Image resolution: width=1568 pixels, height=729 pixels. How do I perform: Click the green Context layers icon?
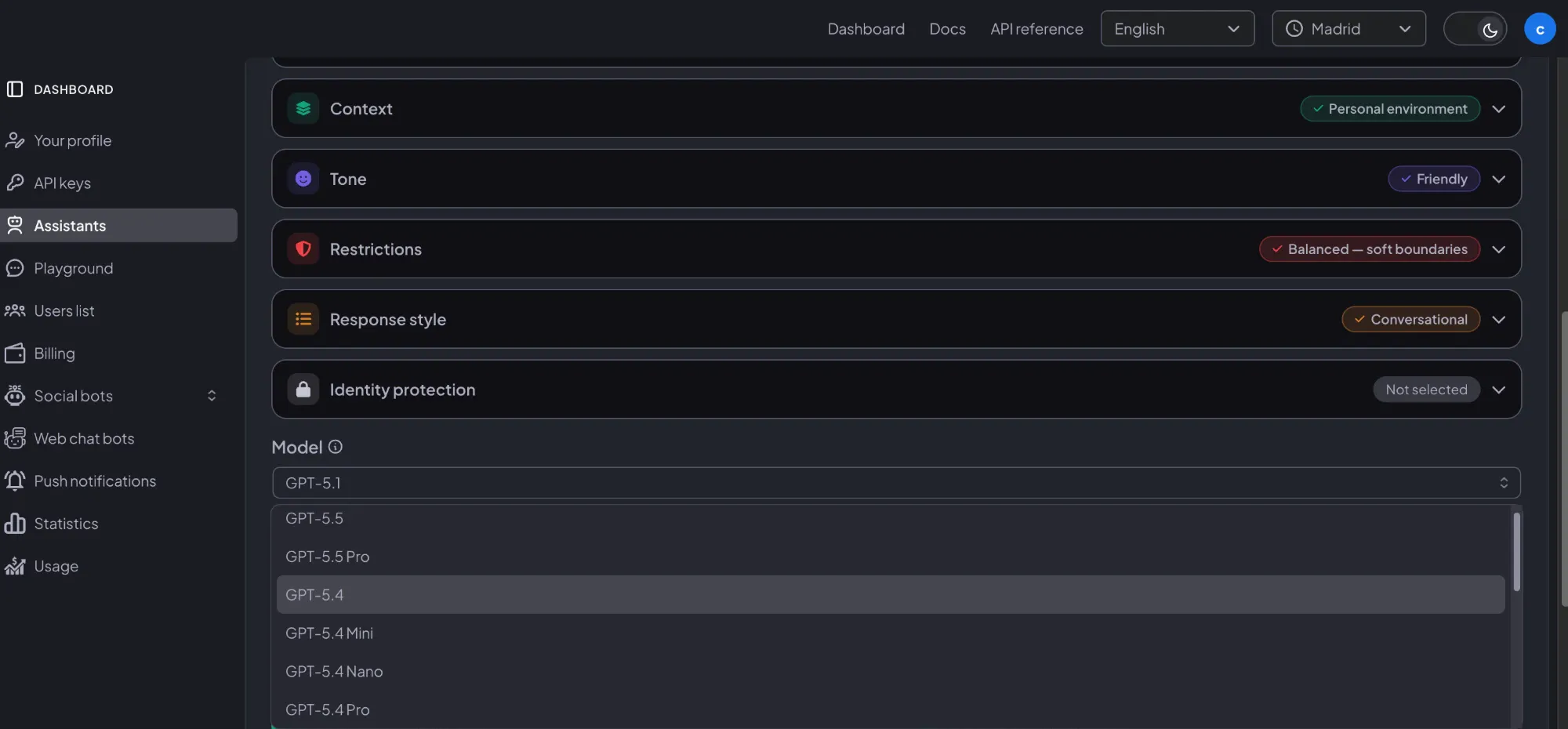coord(303,108)
